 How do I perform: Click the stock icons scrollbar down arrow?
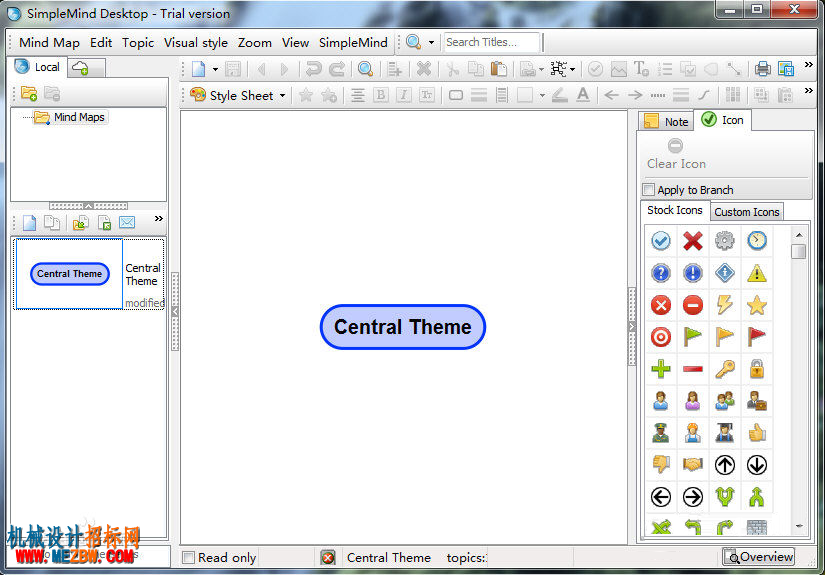pyautogui.click(x=799, y=526)
